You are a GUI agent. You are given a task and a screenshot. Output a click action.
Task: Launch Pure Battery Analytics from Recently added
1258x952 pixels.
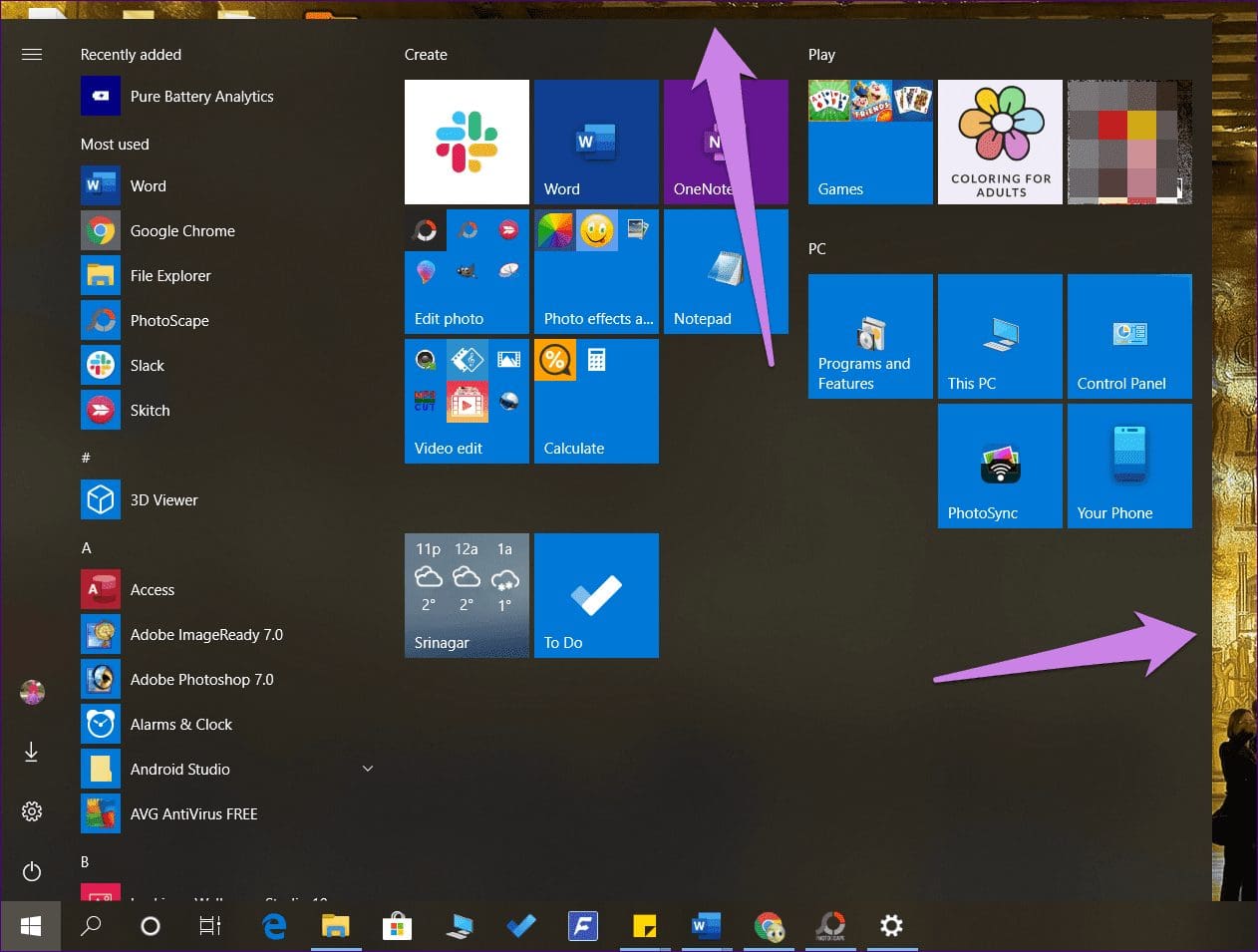tap(228, 97)
